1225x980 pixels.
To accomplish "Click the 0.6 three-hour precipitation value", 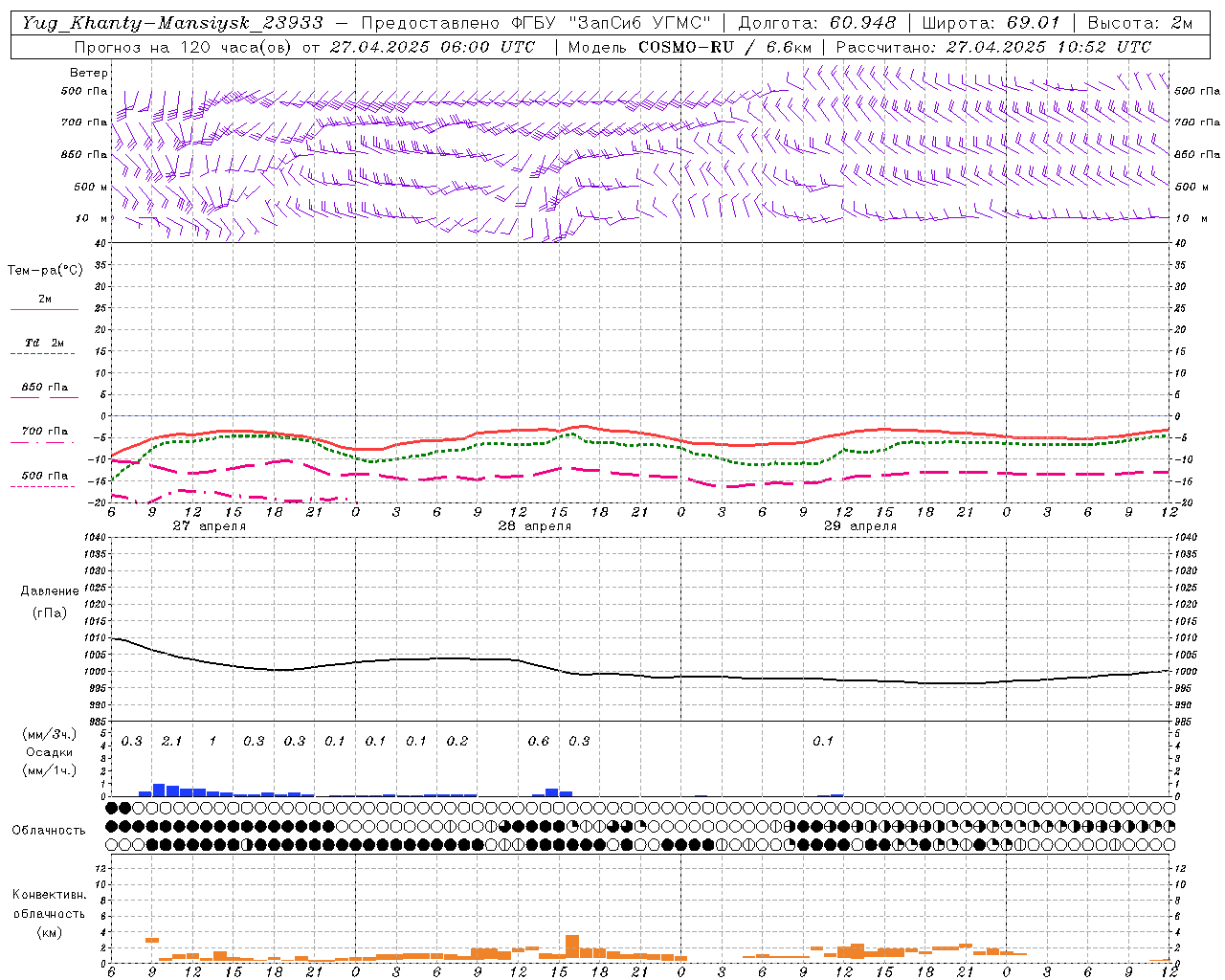I will coord(539,742).
